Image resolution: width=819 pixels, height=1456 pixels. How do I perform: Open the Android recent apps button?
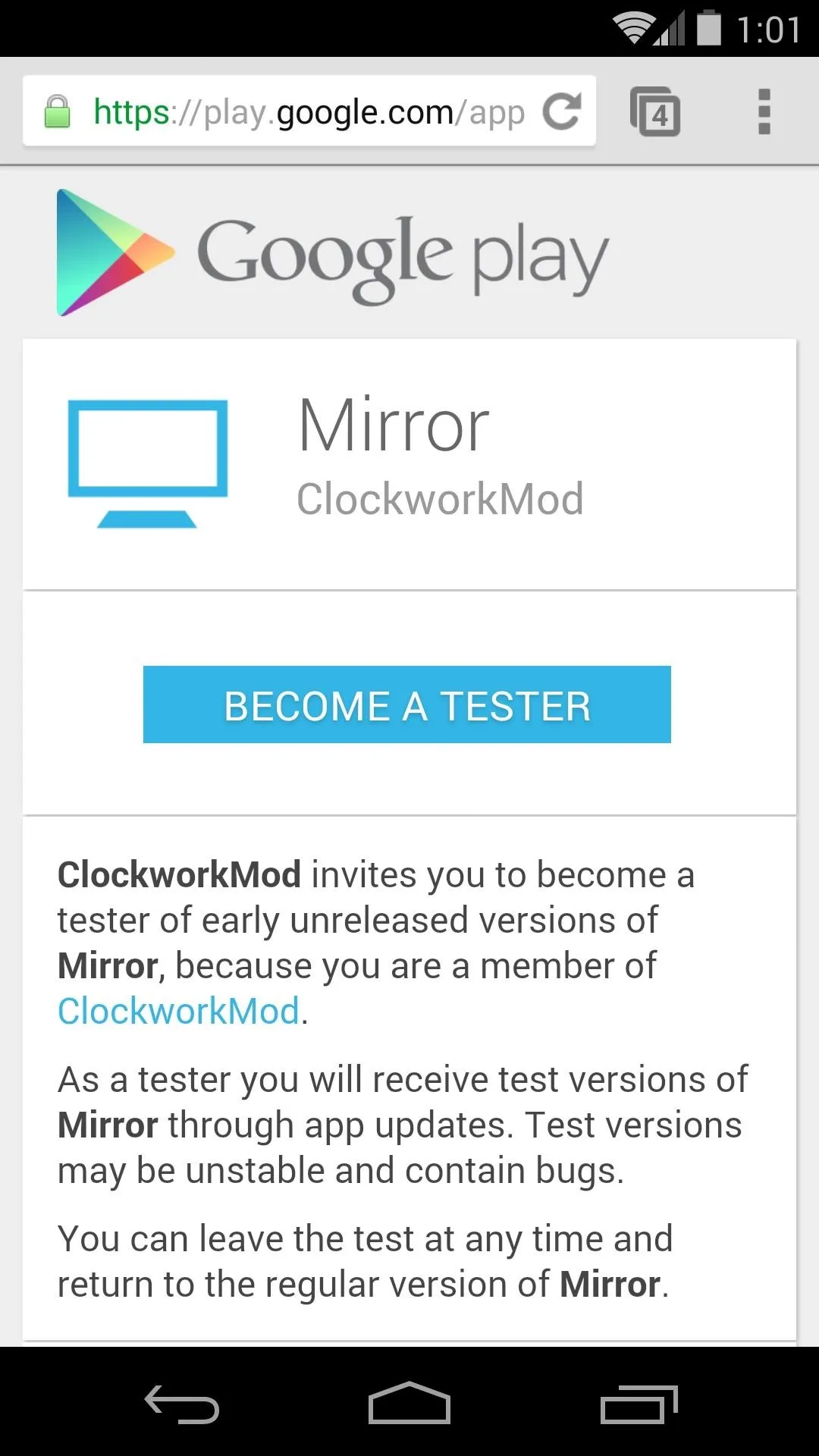(x=639, y=1404)
